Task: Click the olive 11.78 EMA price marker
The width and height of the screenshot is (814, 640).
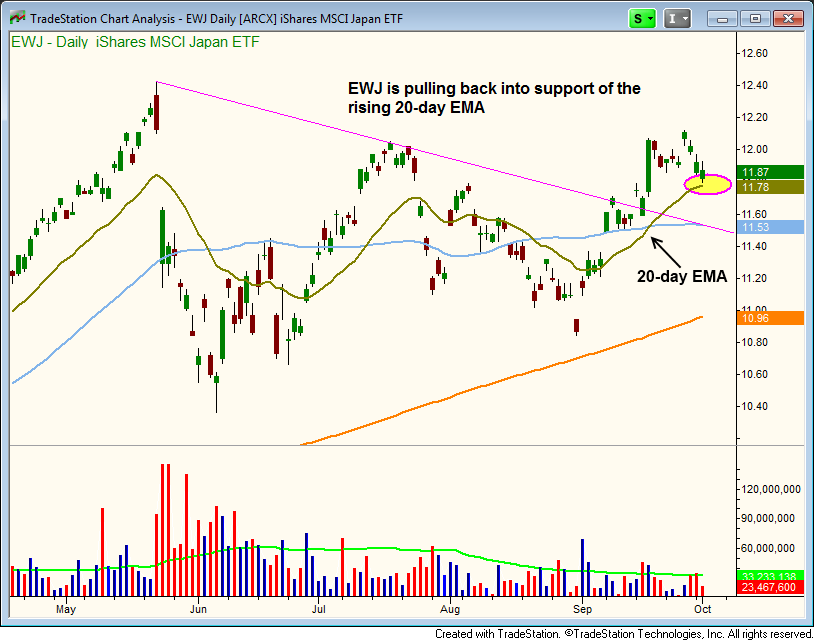Action: pyautogui.click(x=765, y=187)
